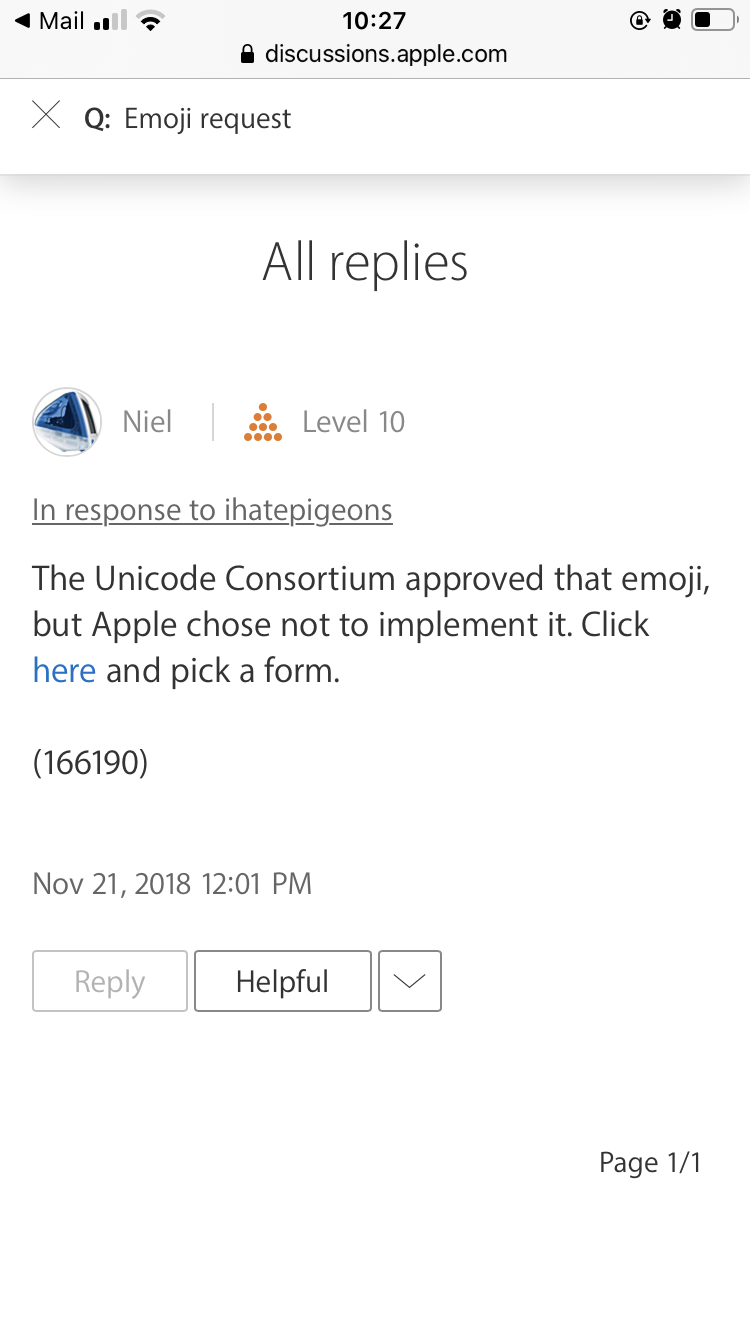Tap the orientation lock status icon
This screenshot has height=1334, width=750.
(640, 21)
